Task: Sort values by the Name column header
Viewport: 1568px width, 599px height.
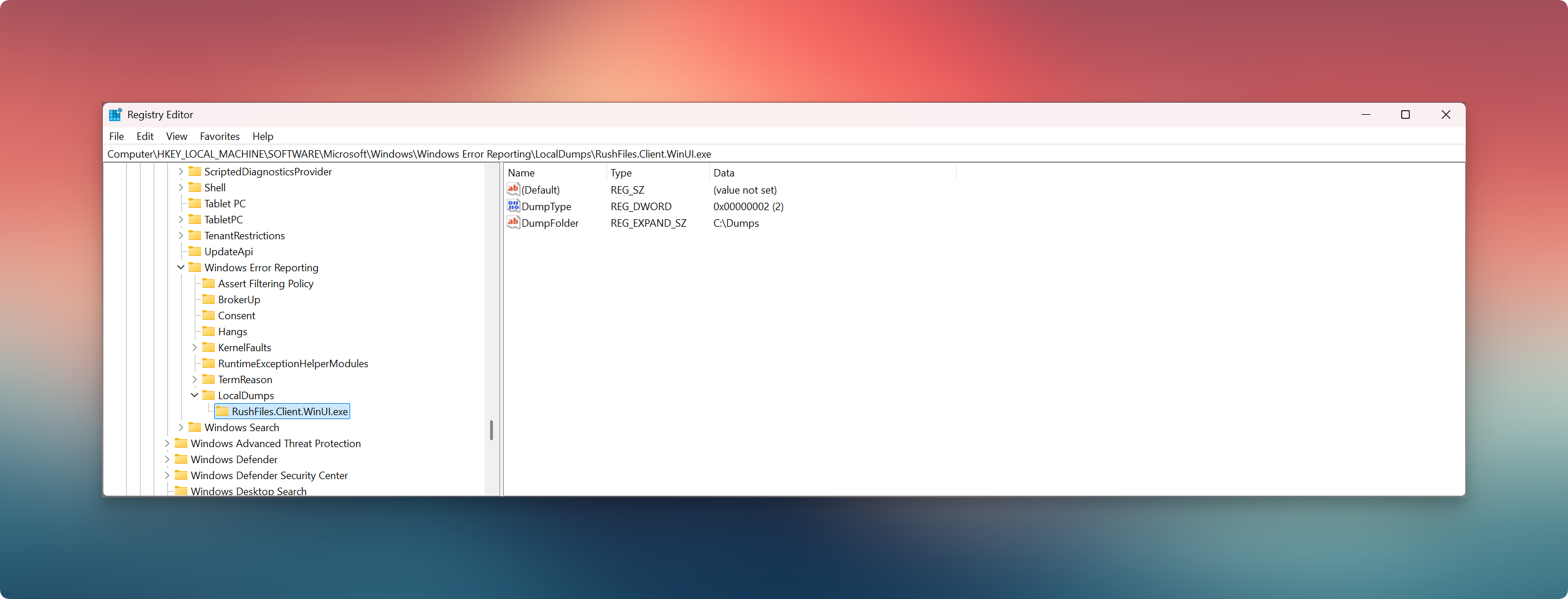Action: tap(555, 172)
